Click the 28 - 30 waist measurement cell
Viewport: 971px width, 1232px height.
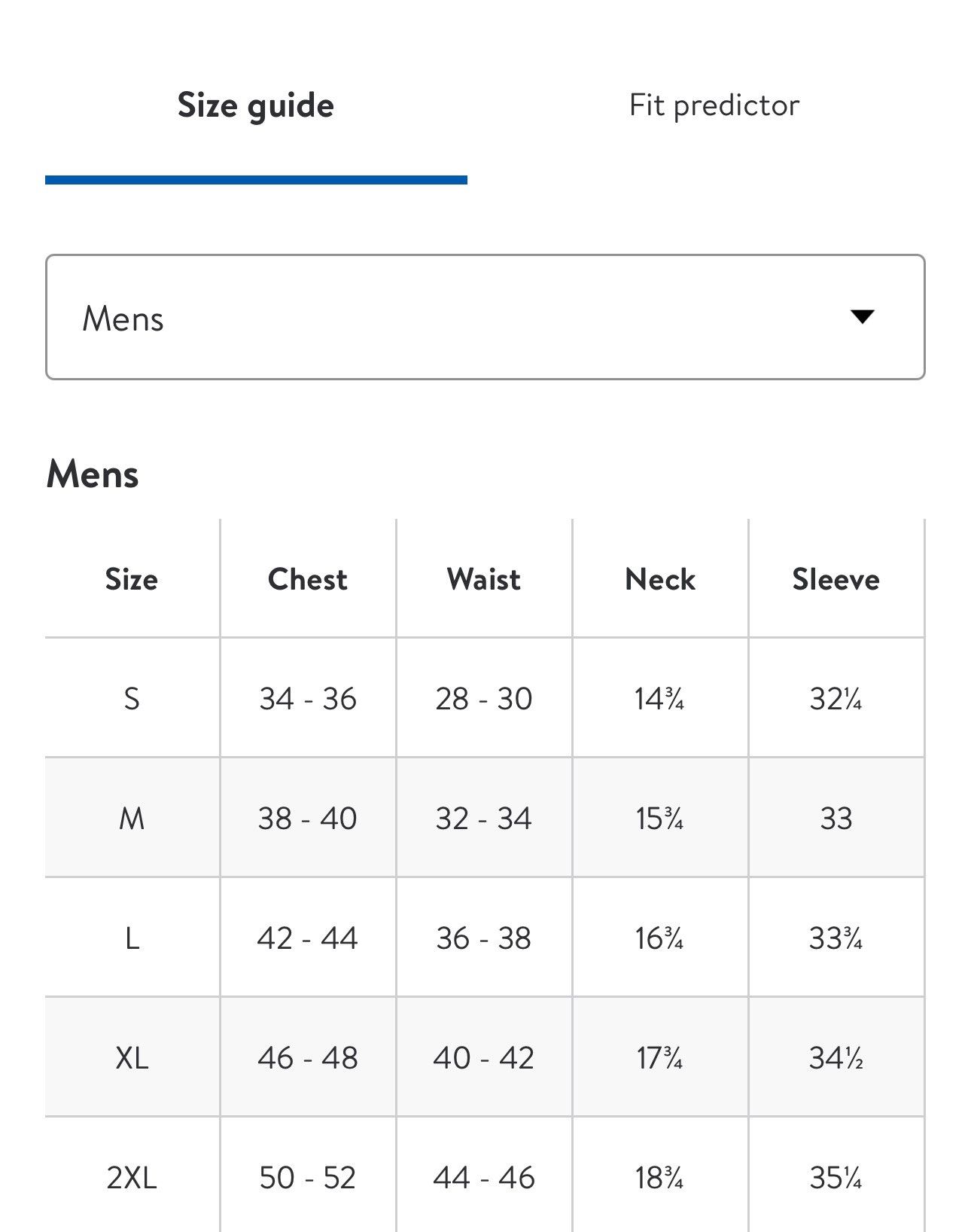click(483, 699)
